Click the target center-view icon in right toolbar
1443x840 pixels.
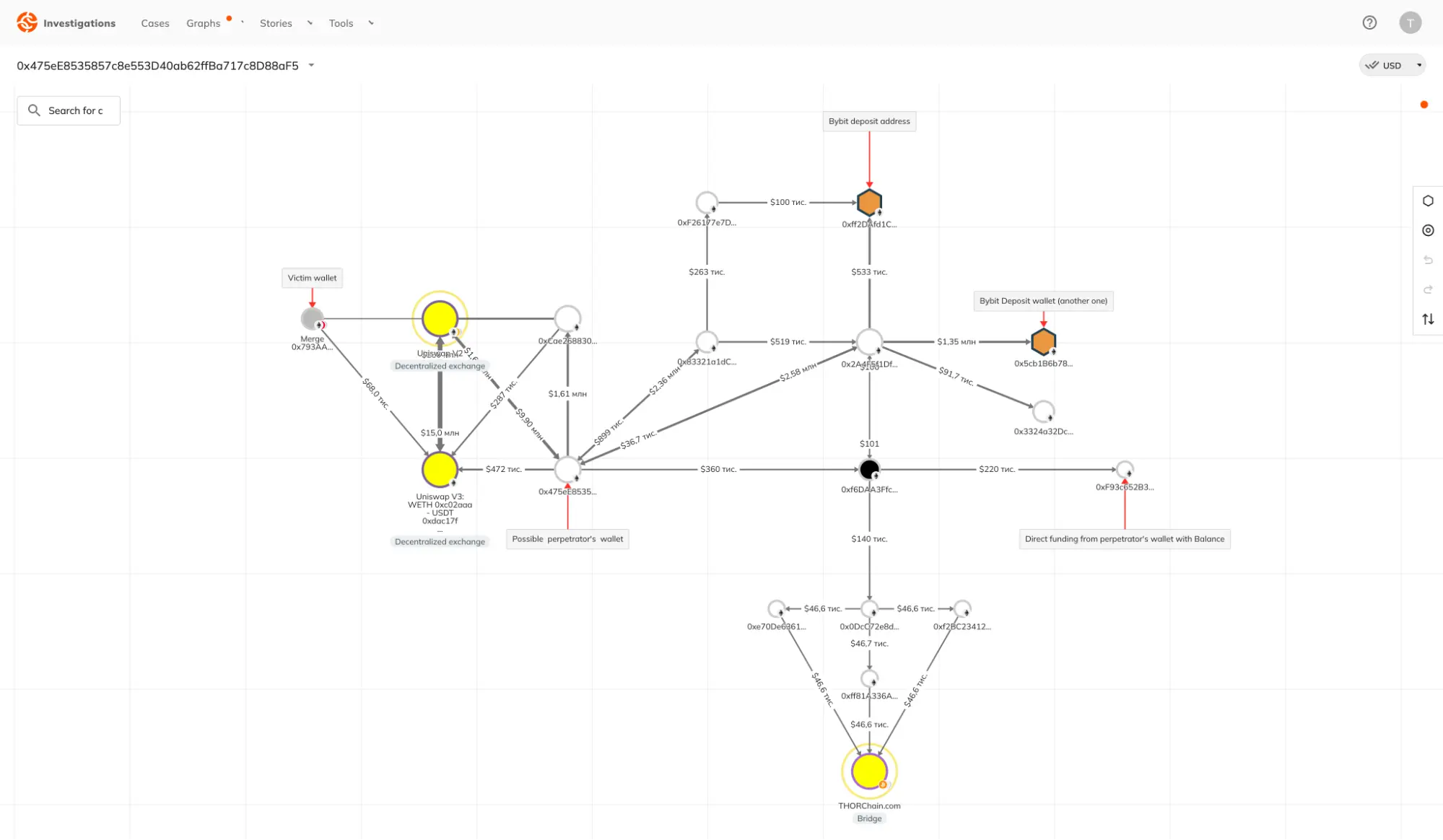point(1428,230)
